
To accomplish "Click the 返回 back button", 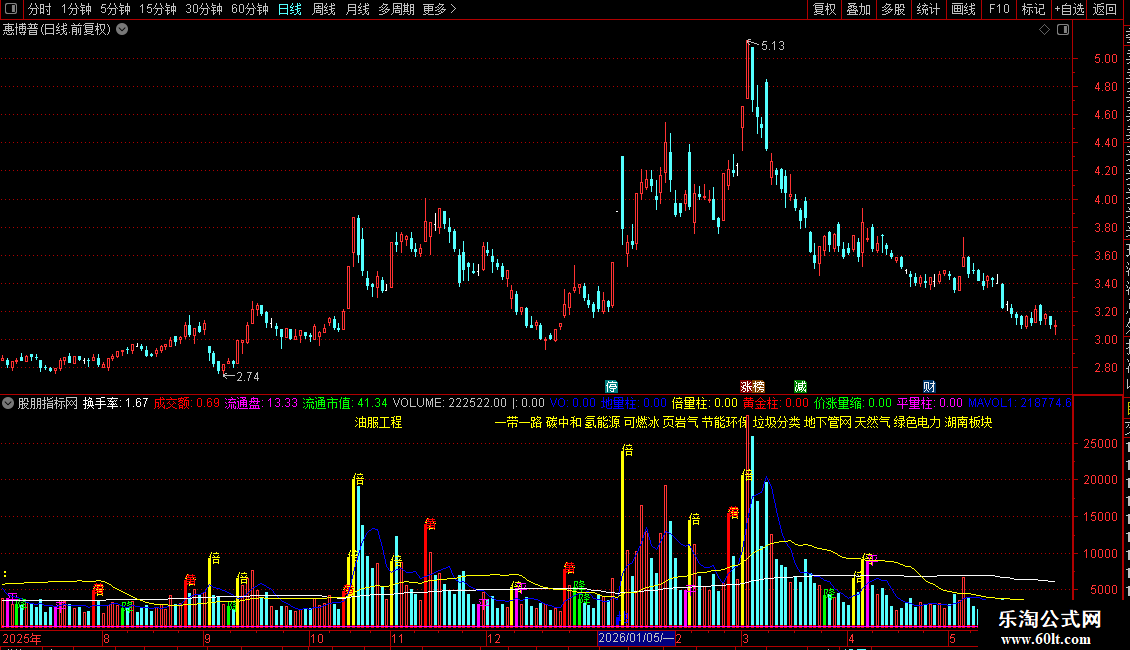I will tap(1105, 9).
